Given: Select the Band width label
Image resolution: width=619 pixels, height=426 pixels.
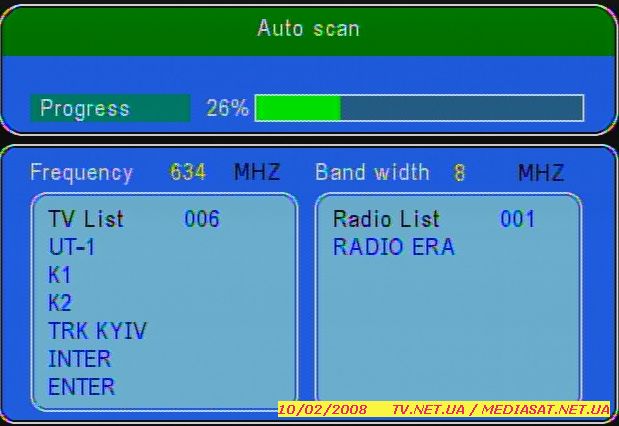Looking at the screenshot, I should coord(372,172).
